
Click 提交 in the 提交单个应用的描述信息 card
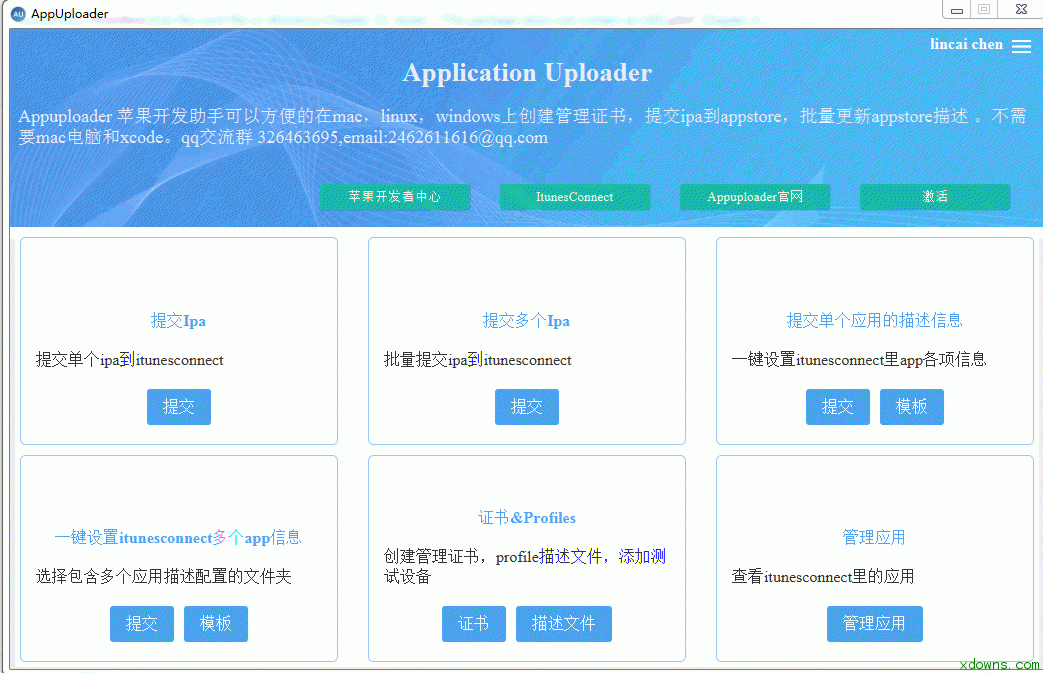(x=837, y=407)
